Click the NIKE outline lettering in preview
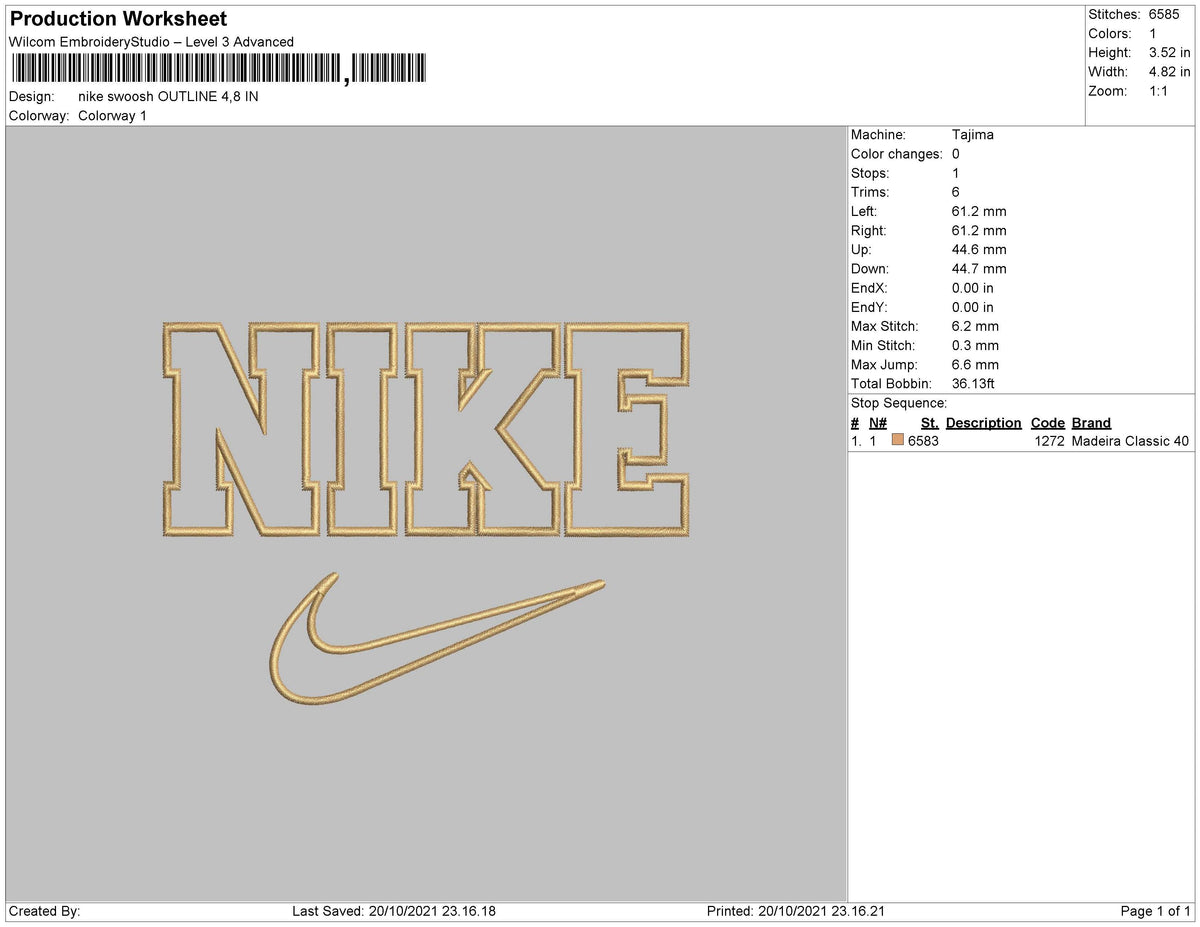 (425, 429)
